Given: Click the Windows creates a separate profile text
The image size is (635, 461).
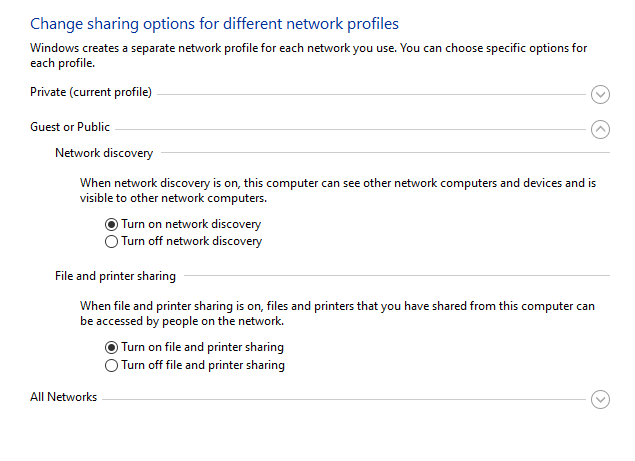Looking at the screenshot, I should coord(309,55).
